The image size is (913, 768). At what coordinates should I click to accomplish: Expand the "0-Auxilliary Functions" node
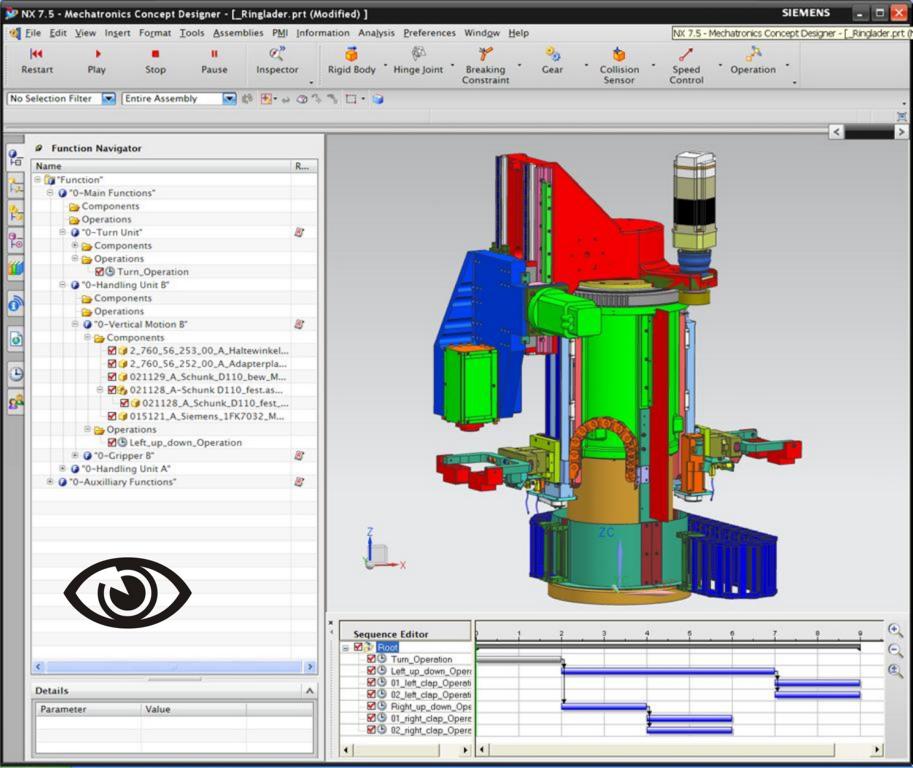pos(50,482)
